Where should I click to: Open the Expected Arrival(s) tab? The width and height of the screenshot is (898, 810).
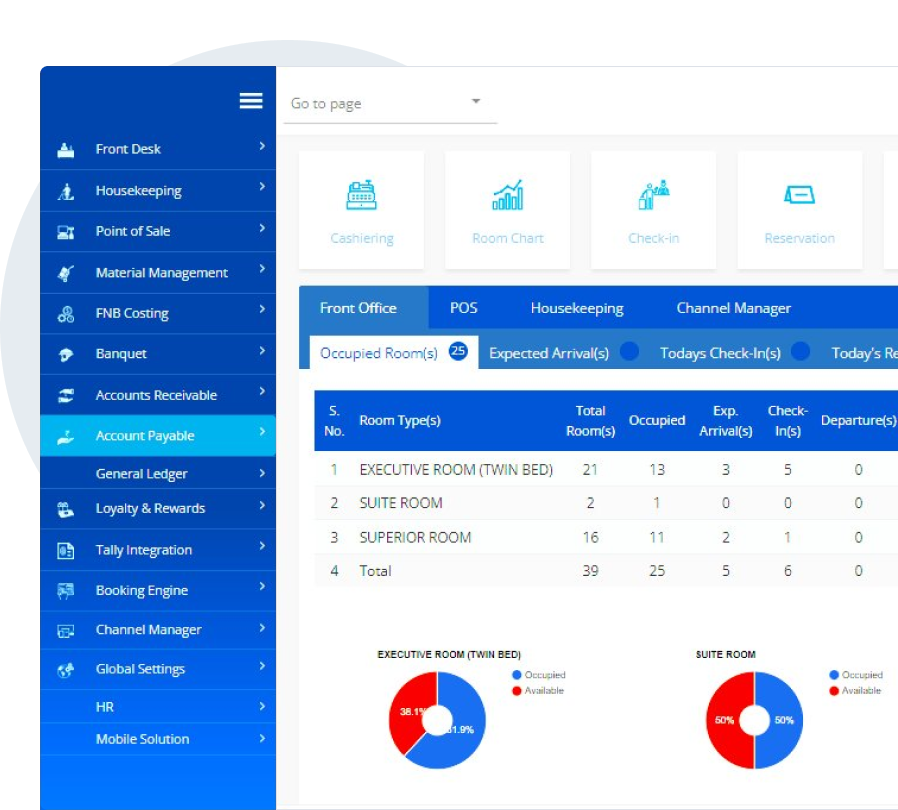[x=548, y=353]
